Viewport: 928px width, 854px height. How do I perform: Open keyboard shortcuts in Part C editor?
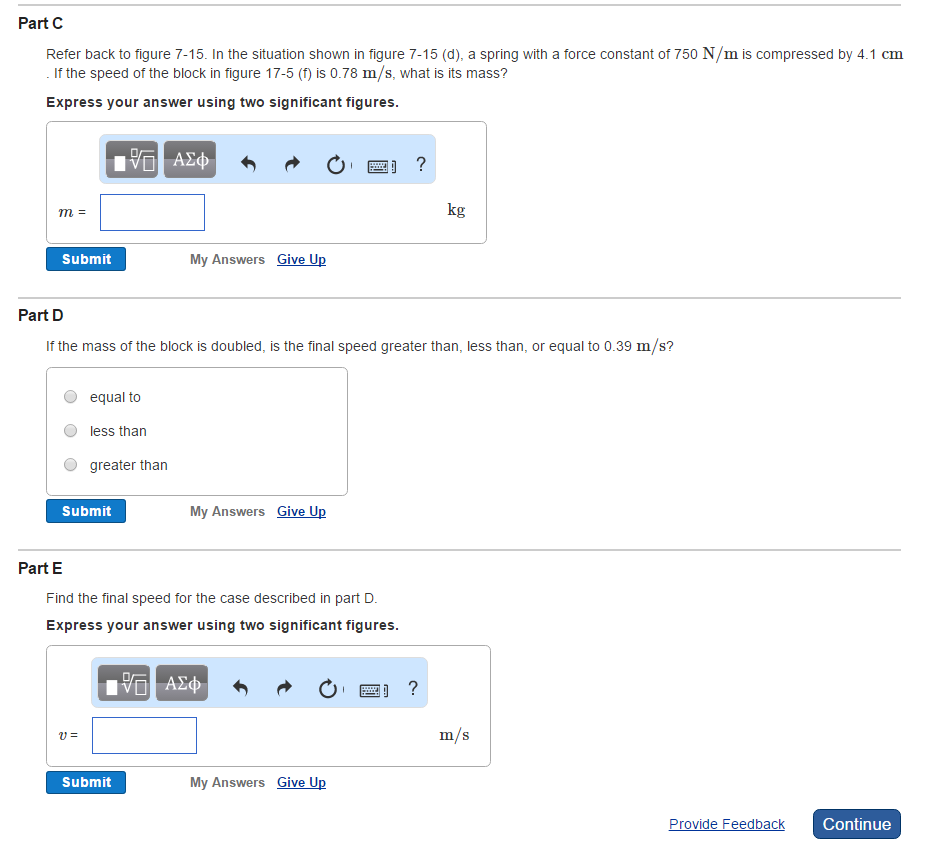click(380, 164)
